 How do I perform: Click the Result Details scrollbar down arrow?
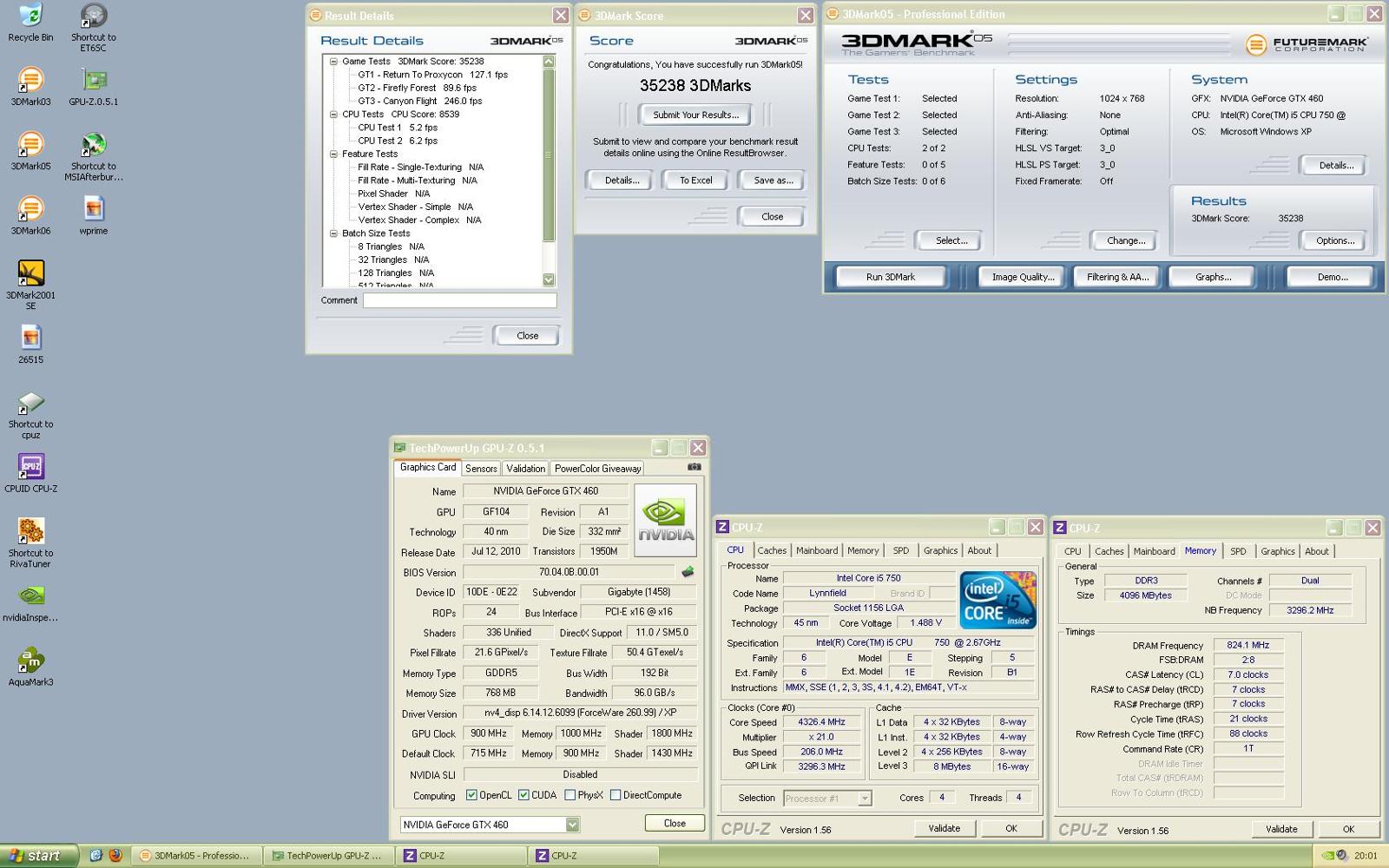pos(549,279)
